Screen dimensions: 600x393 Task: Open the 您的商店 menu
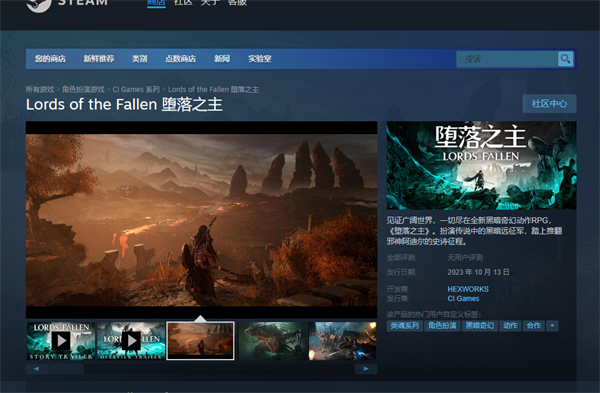point(50,59)
